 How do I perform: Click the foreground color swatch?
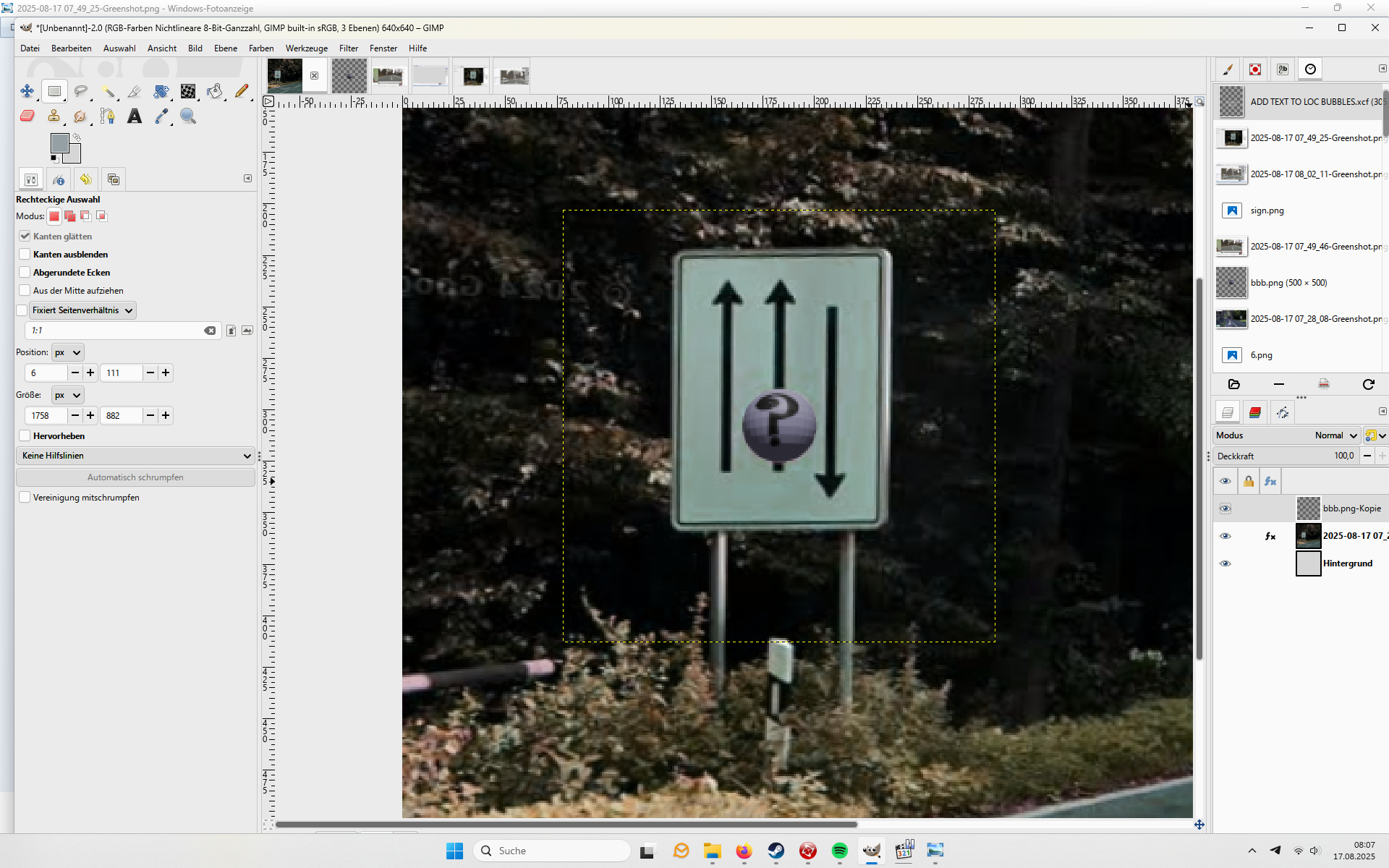click(59, 142)
